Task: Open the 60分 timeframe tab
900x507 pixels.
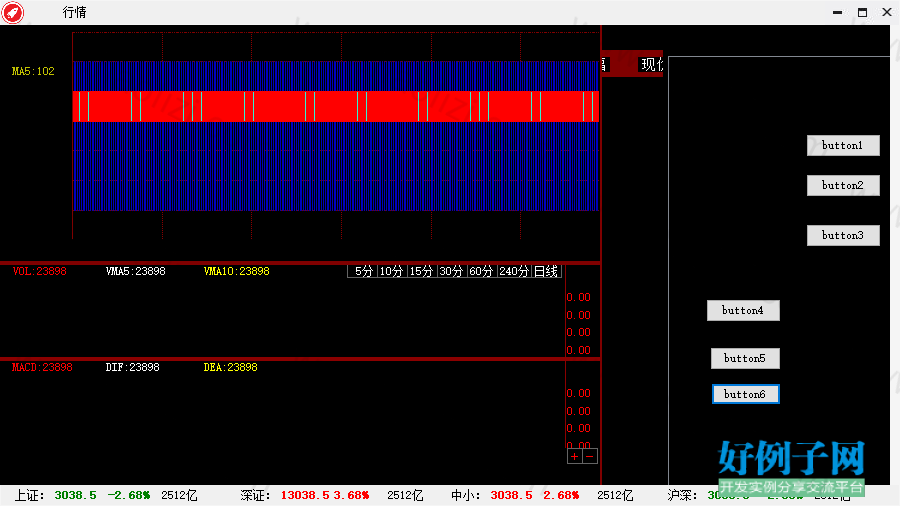Action: coord(481,271)
